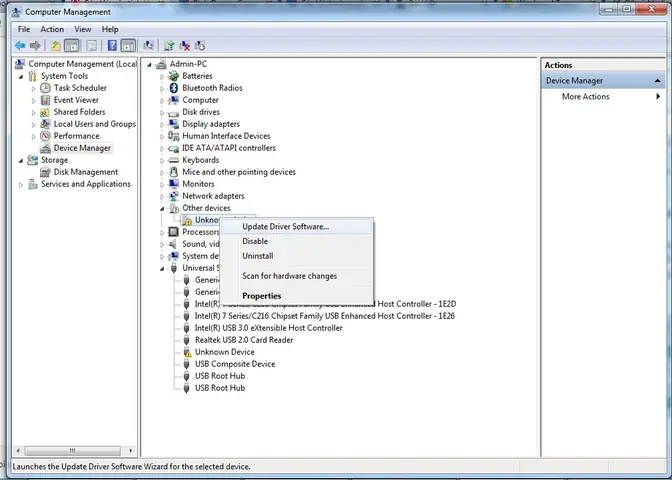Expand the Task Scheduler node
The image size is (672, 480).
tap(33, 88)
